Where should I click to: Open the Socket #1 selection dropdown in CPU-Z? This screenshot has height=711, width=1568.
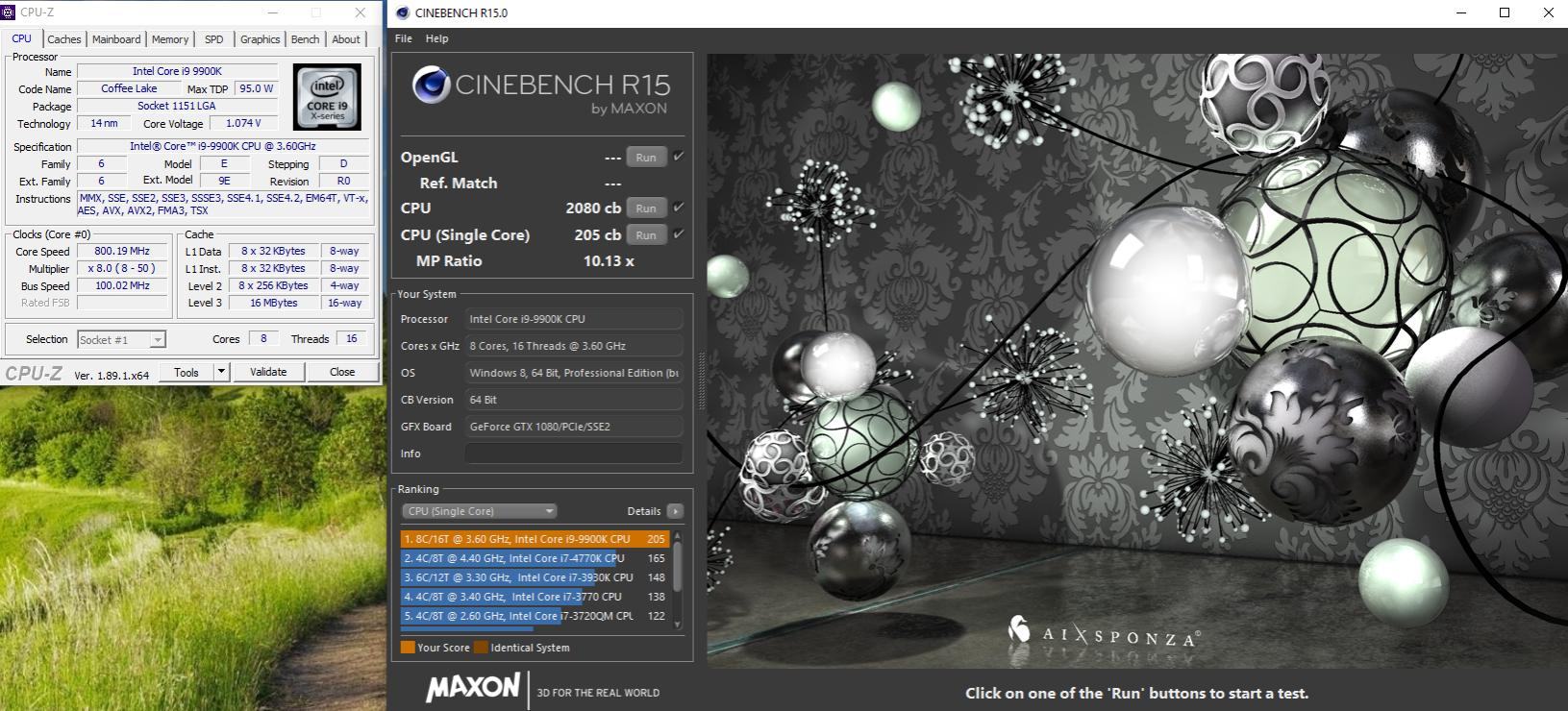(121, 339)
